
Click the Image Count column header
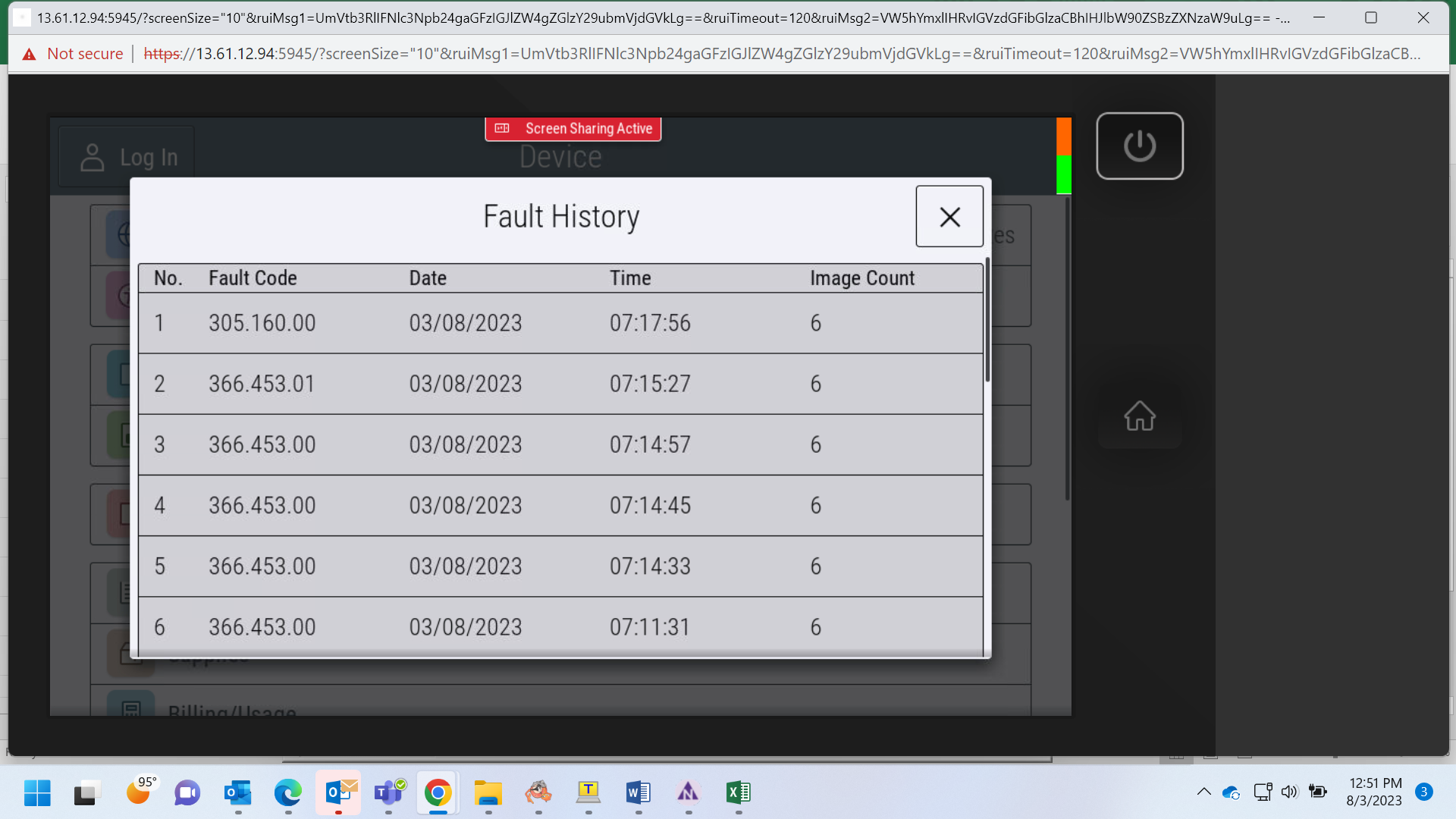click(862, 278)
